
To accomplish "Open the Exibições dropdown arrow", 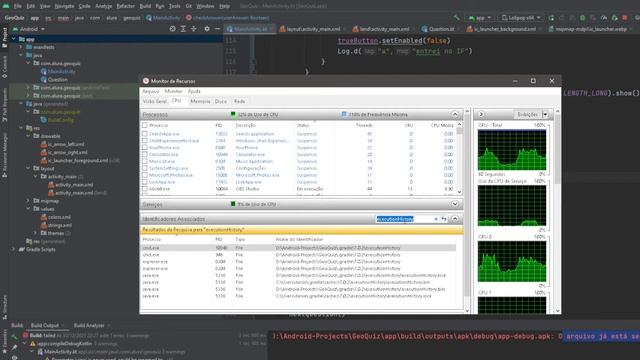I will [545, 114].
